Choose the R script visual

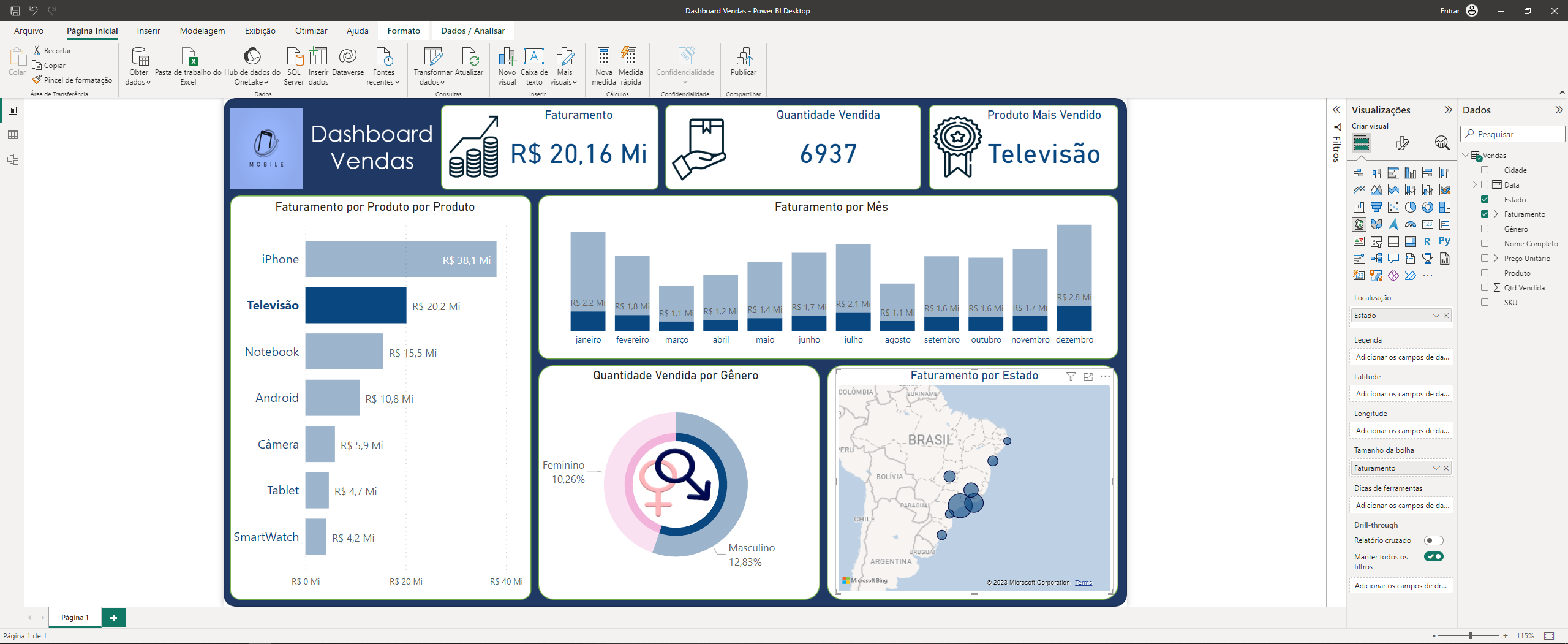point(1427,241)
